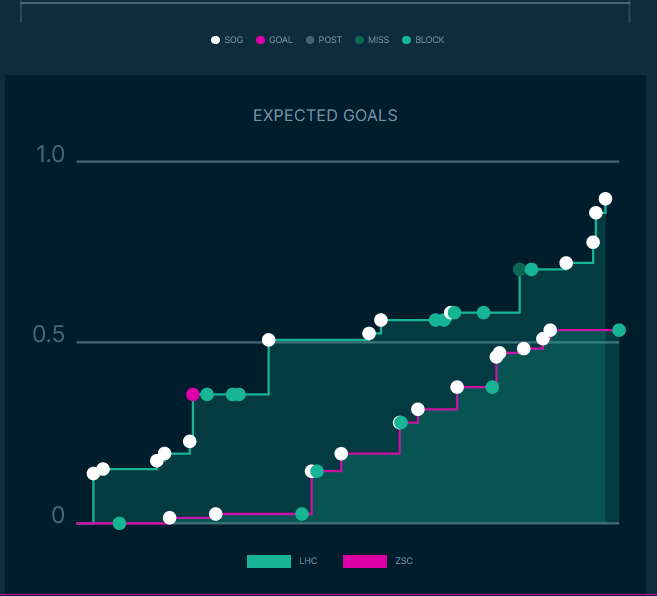Click the highest white shot marker on the LHC line

point(605,199)
